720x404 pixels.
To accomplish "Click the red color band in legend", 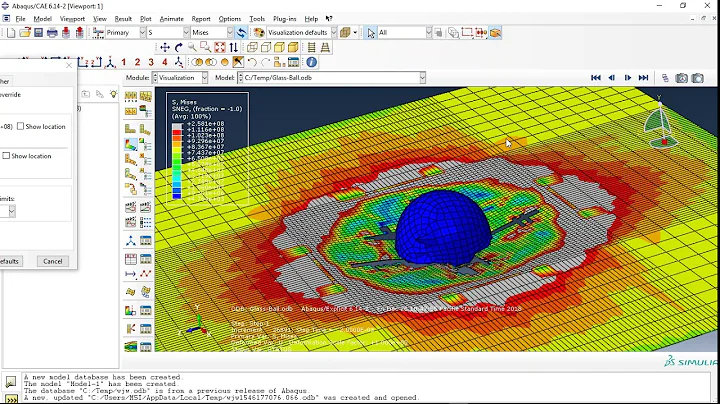I will 177,132.
